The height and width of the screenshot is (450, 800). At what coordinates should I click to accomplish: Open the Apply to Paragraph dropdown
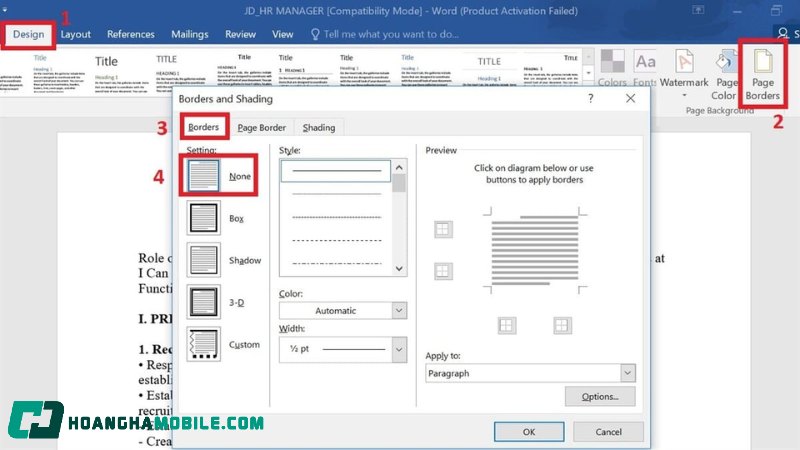pyautogui.click(x=530, y=373)
